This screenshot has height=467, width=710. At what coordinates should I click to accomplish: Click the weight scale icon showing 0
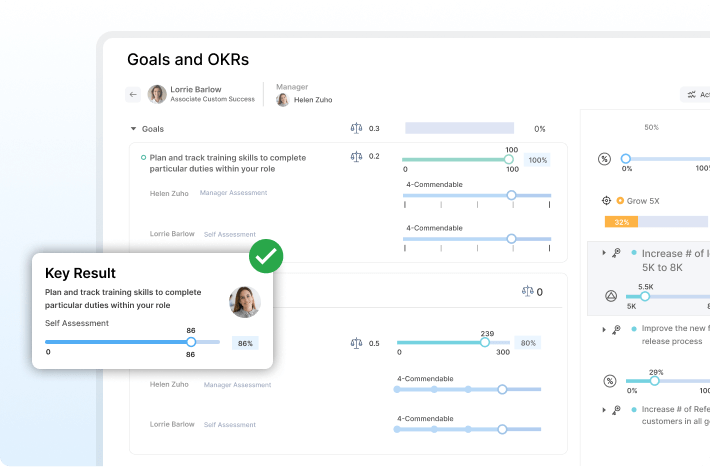[x=528, y=291]
